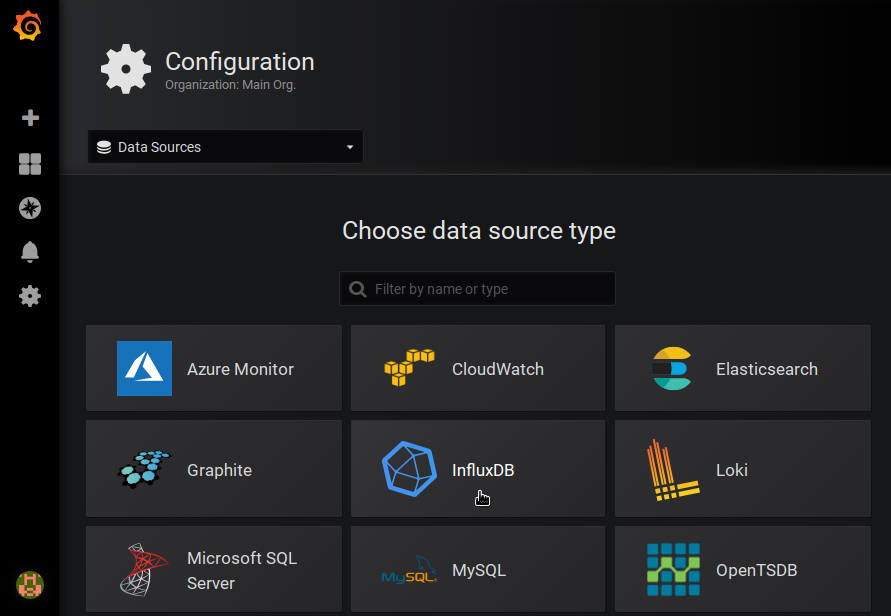The image size is (891, 616).
Task: Focus the Filter by name or type field
Action: tap(490, 289)
